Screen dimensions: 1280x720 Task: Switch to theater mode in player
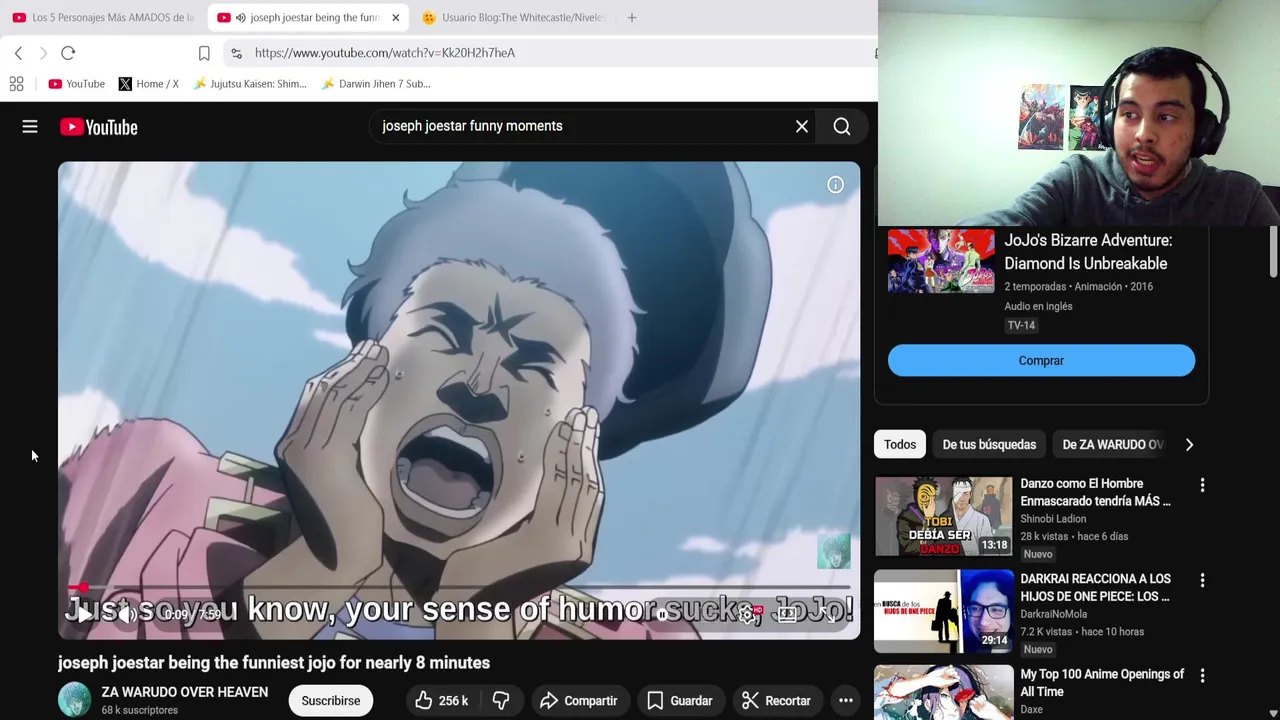788,614
